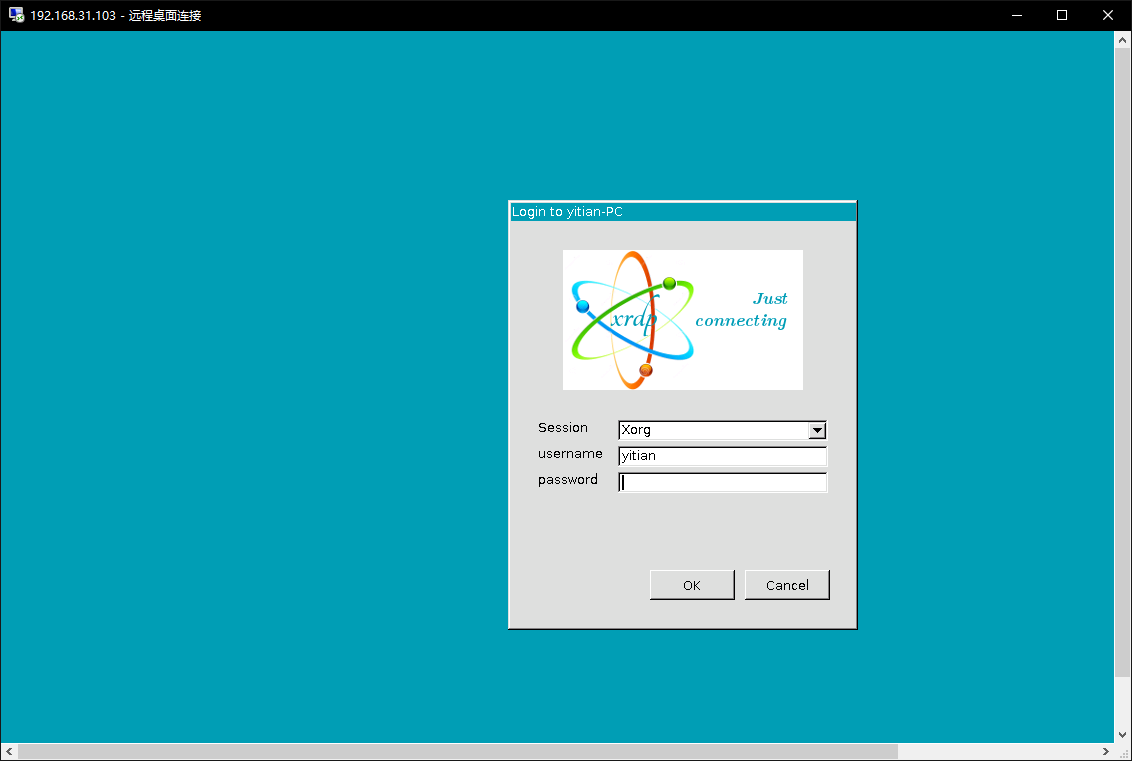Screen dimensions: 1132x761
Task: Select the Xorg session value
Action: 700,430
